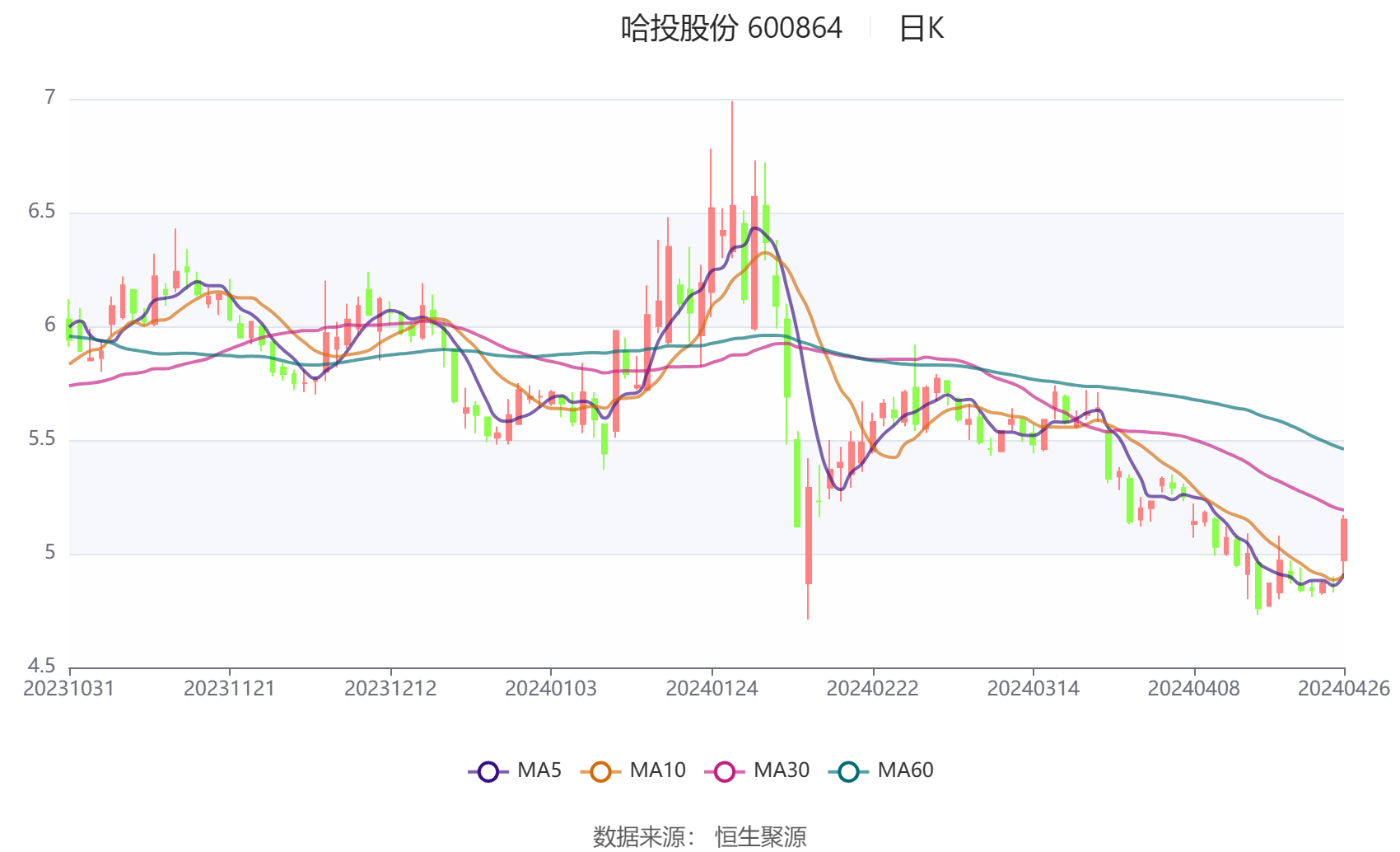Click the x-axis date label 20240408

[x=1193, y=689]
